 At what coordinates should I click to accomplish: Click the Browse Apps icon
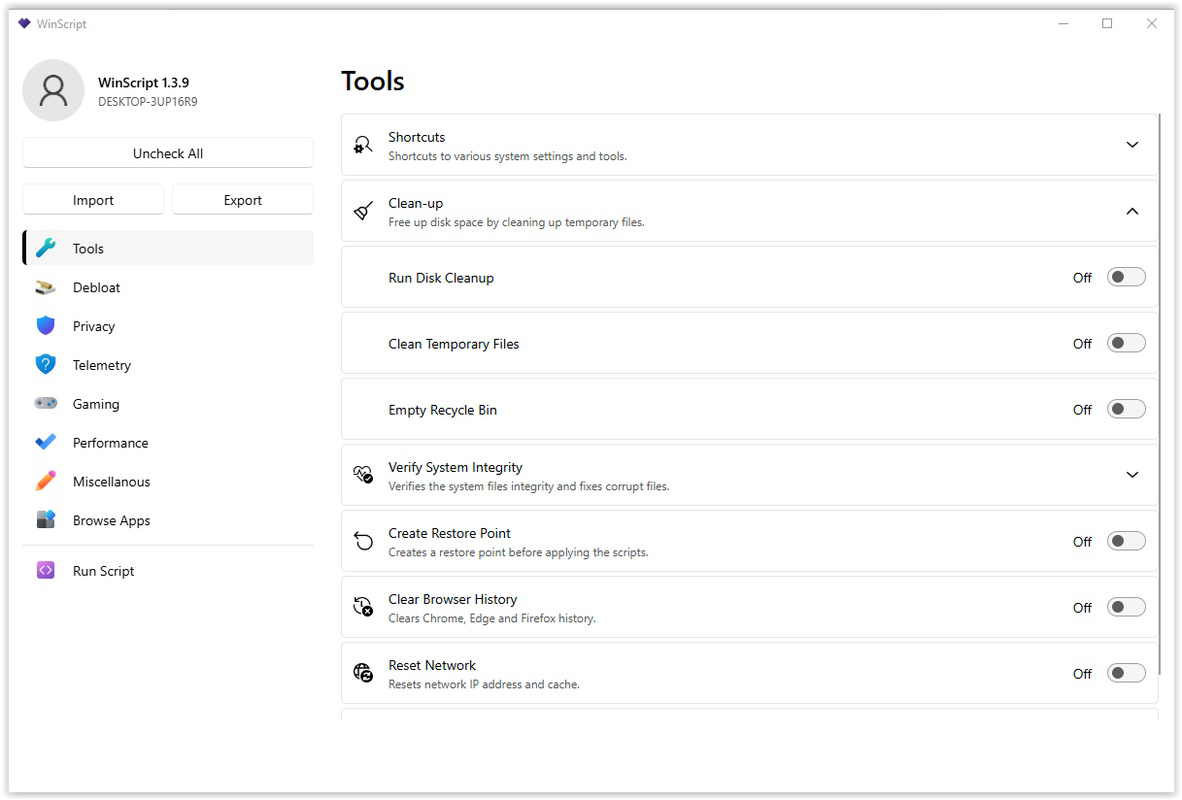tap(45, 520)
